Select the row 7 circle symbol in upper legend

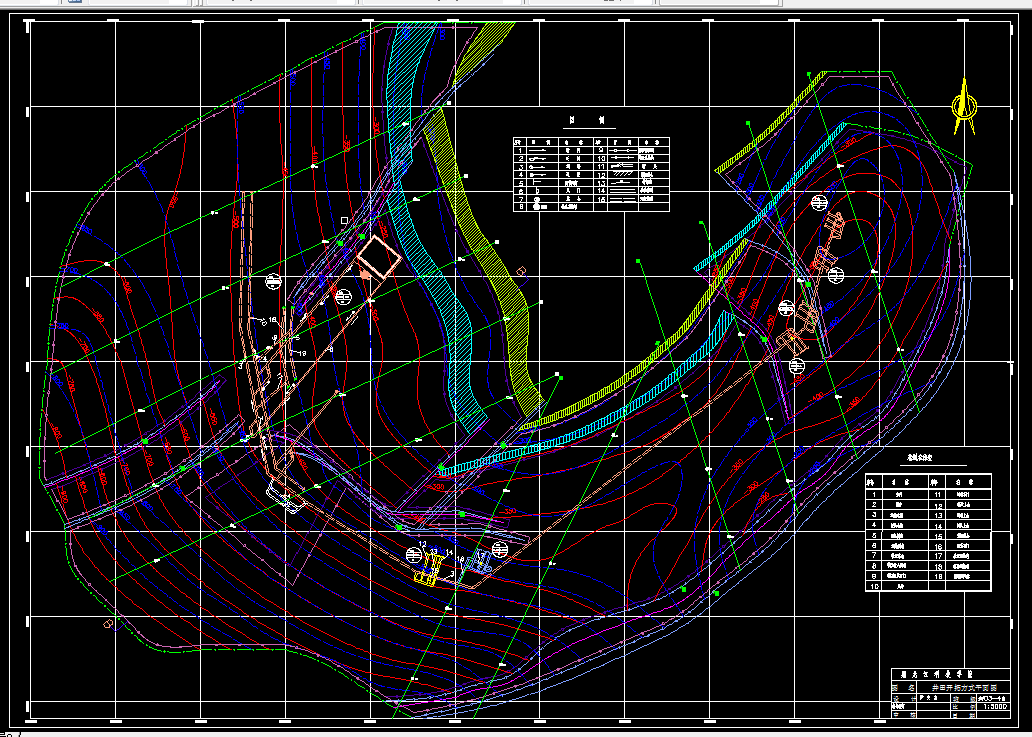[537, 199]
